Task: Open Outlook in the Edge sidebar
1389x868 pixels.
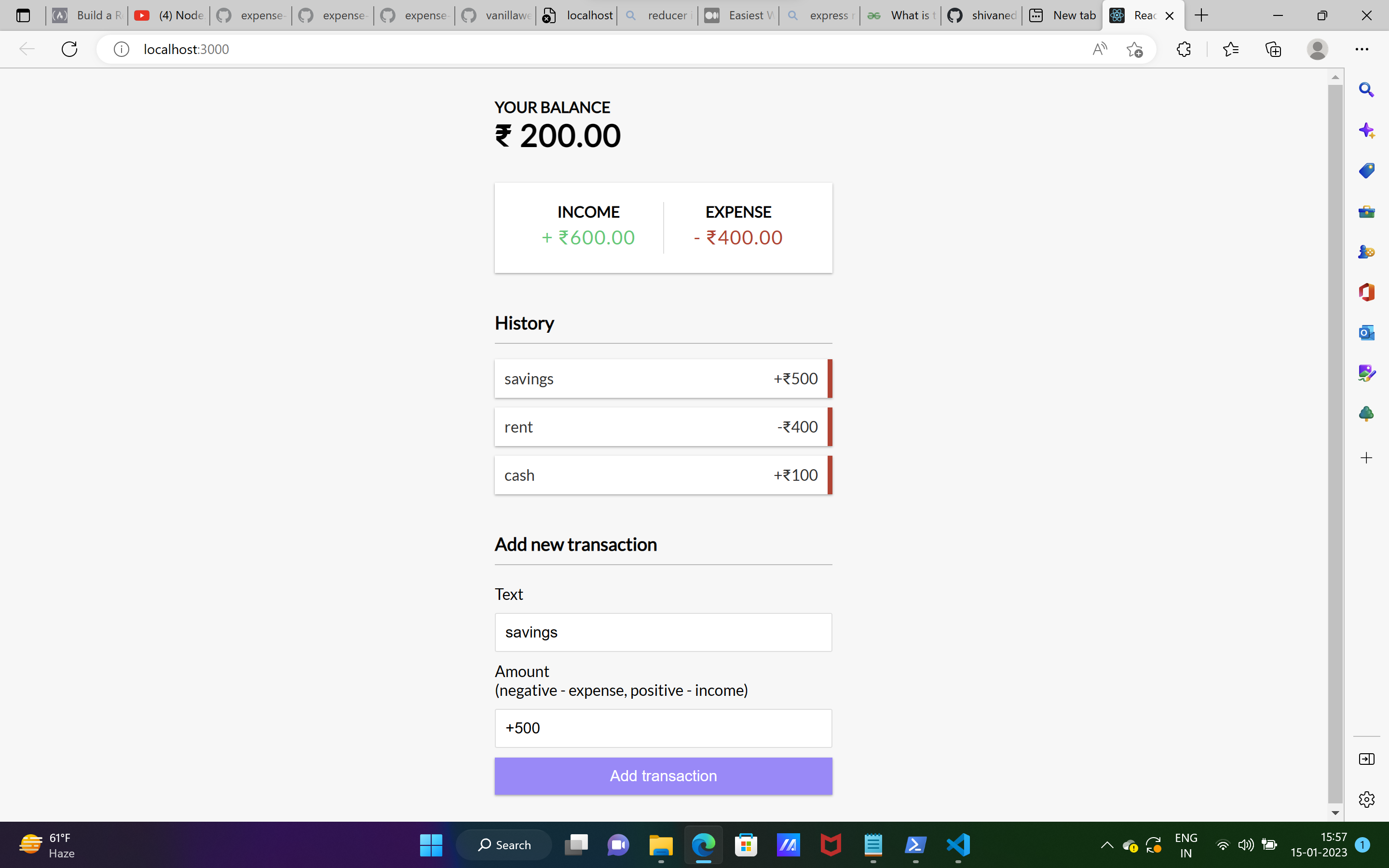Action: point(1366,332)
